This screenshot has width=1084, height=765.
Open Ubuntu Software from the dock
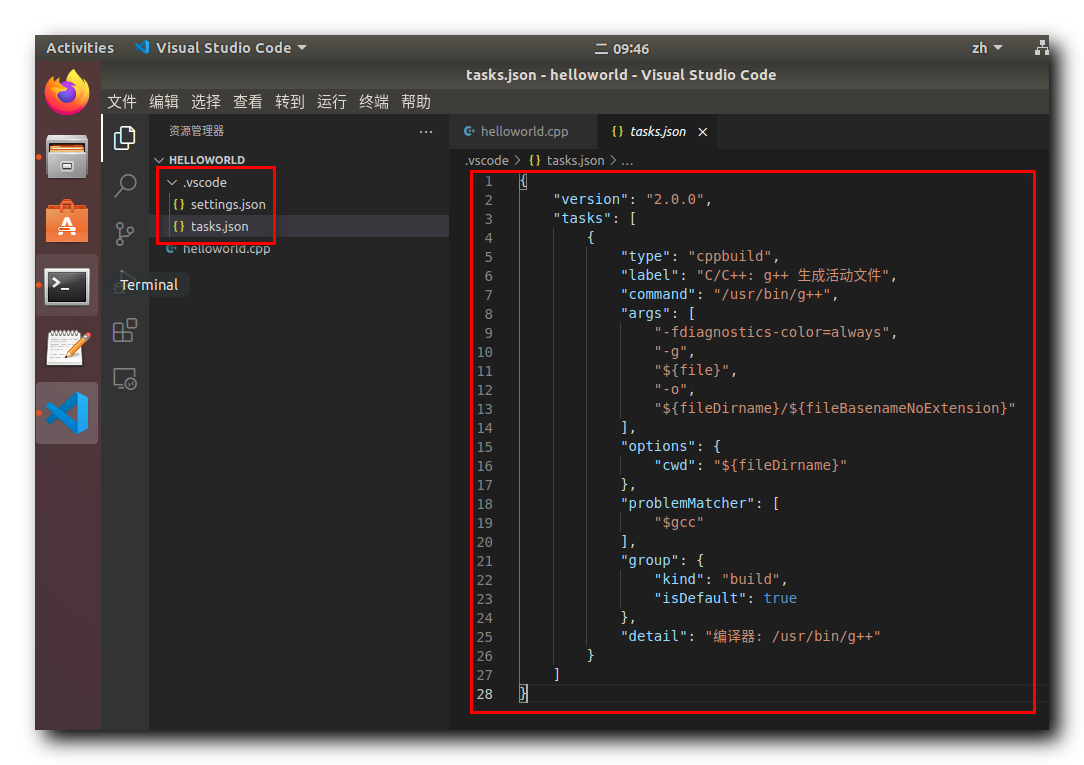tap(66, 222)
